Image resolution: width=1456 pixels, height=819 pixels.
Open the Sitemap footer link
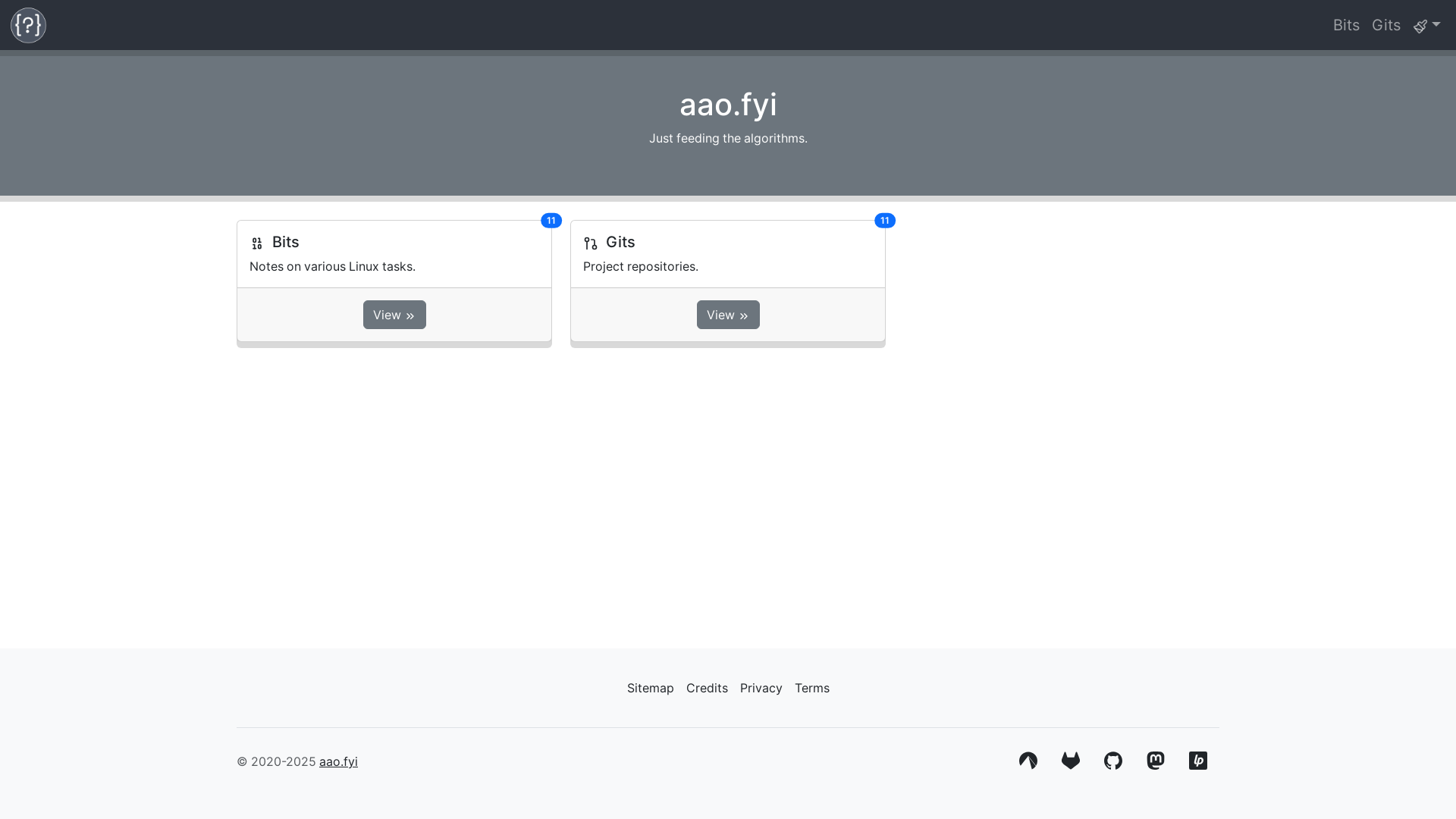(x=651, y=688)
